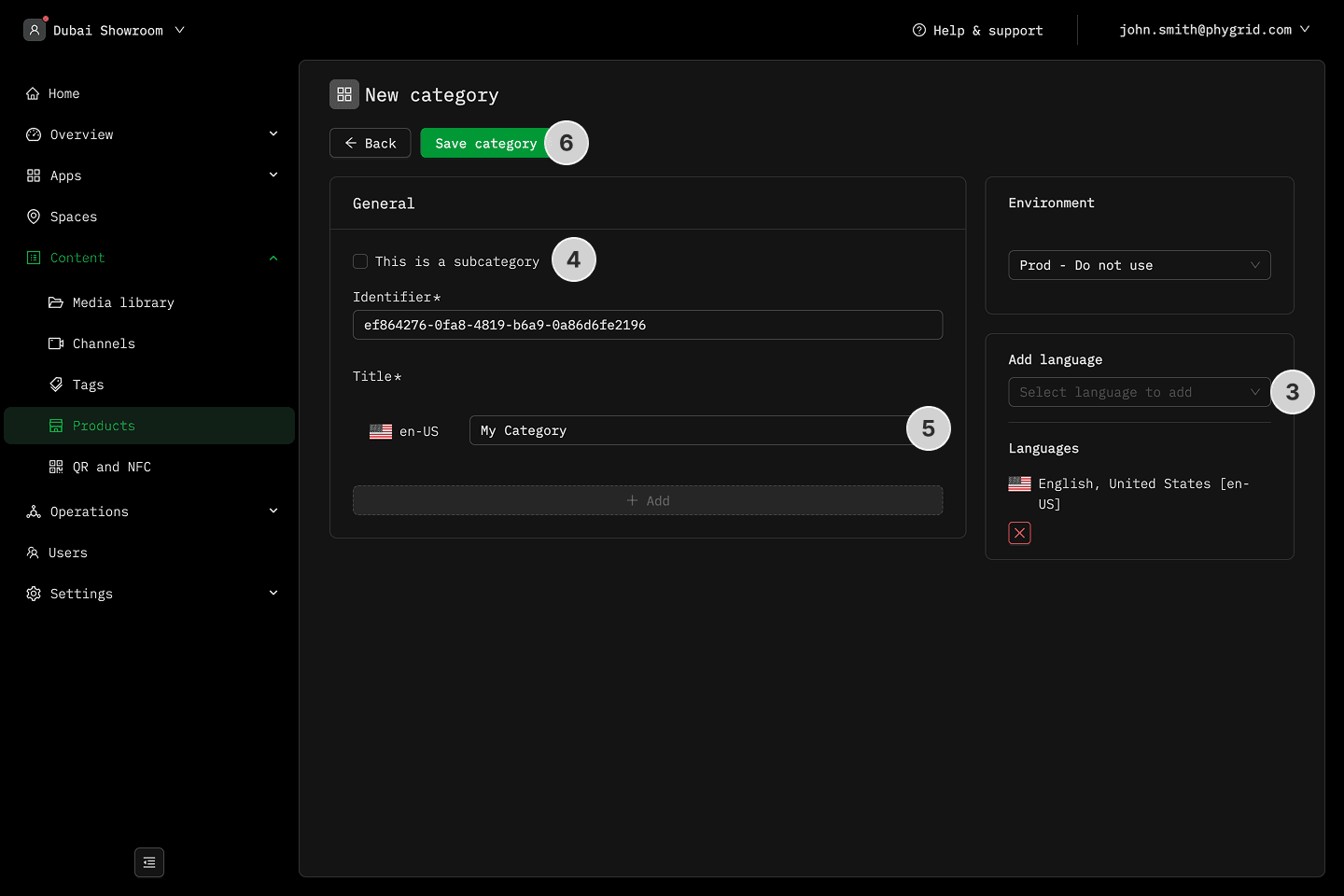This screenshot has width=1344, height=896.
Task: Enable the 'This is a subcategory' checkbox
Action: pyautogui.click(x=360, y=261)
